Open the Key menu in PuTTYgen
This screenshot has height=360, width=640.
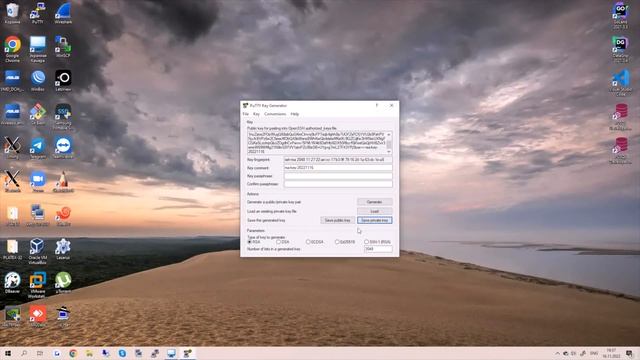(x=256, y=114)
